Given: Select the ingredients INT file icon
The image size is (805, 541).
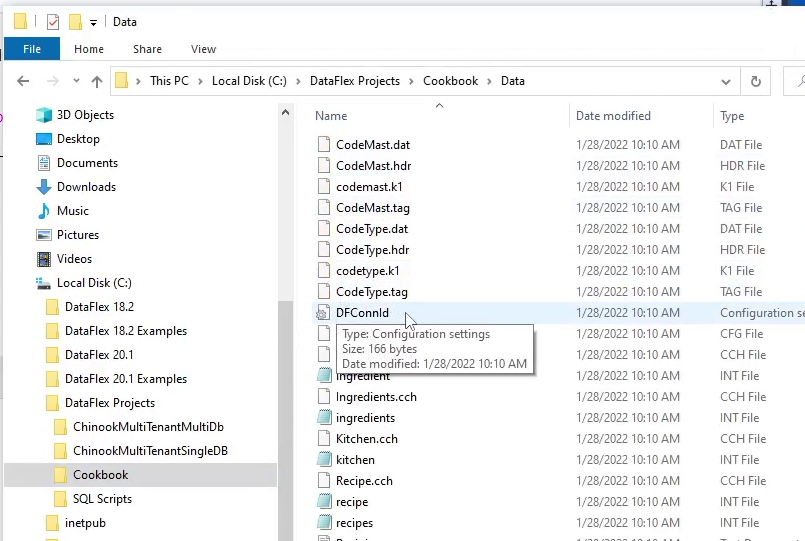Looking at the screenshot, I should click(324, 418).
